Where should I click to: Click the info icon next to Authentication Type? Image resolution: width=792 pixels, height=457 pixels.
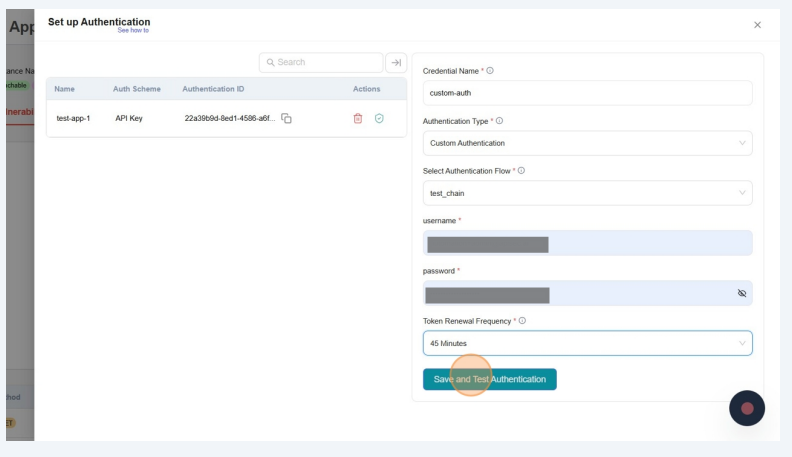click(x=499, y=121)
